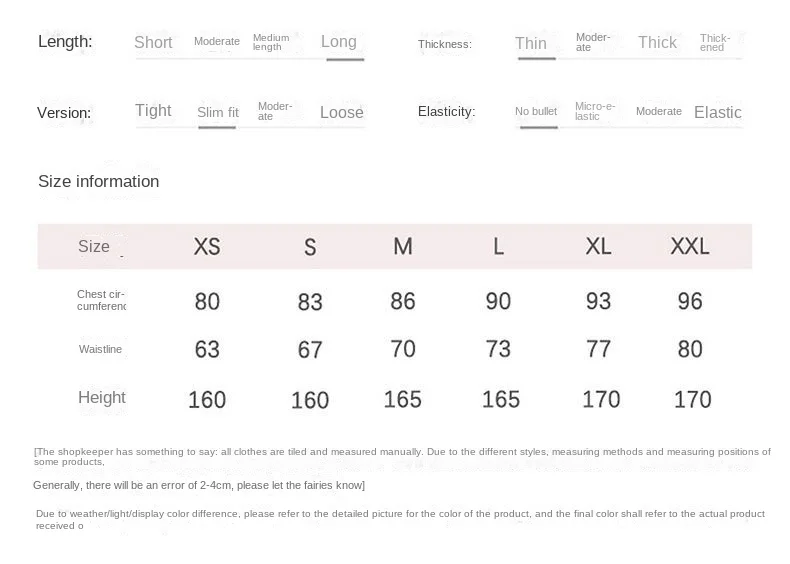Click the waistline value 77 for XL
This screenshot has height=564, width=790.
pos(598,349)
